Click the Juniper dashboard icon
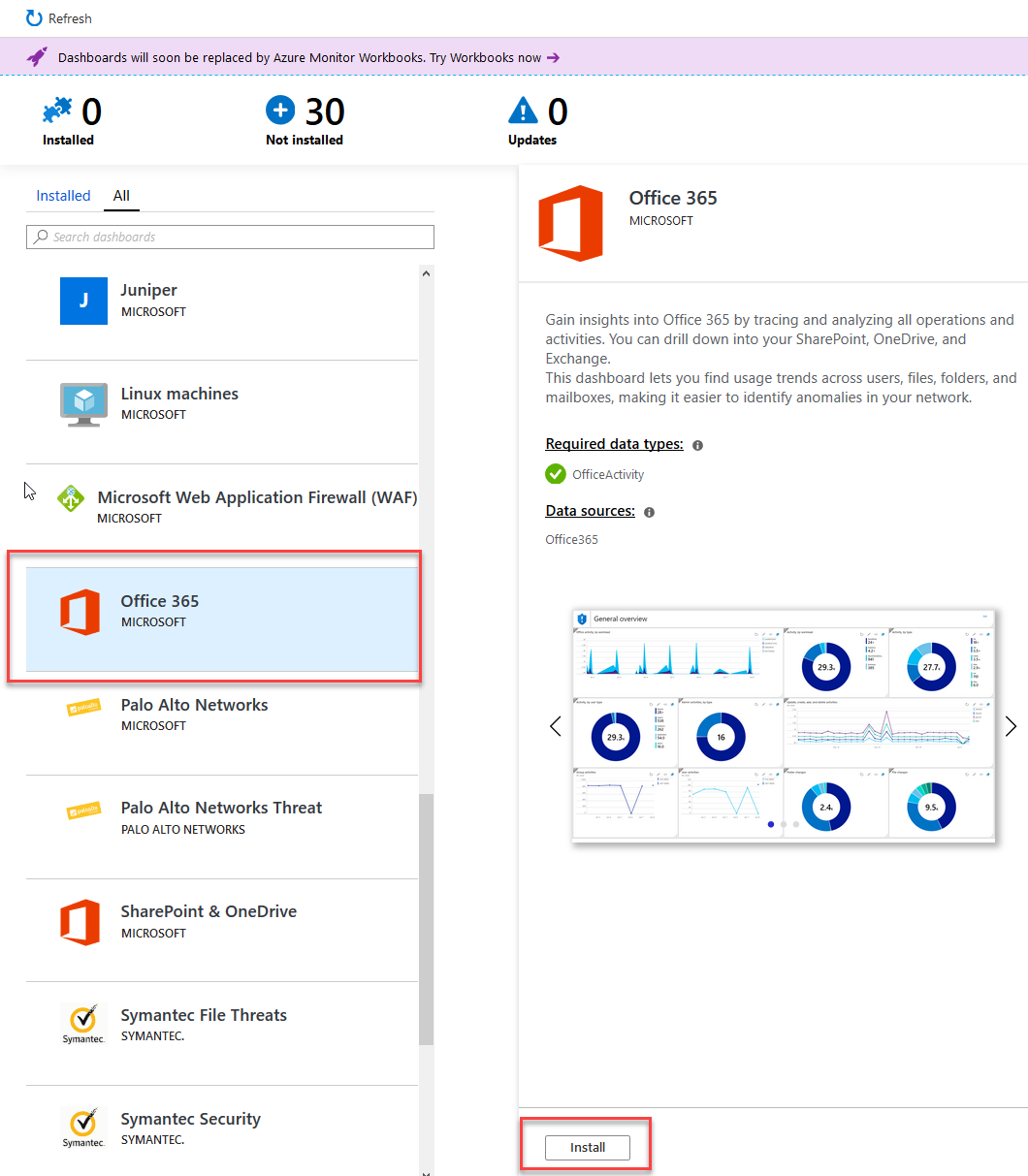This screenshot has width=1028, height=1176. coord(83,301)
